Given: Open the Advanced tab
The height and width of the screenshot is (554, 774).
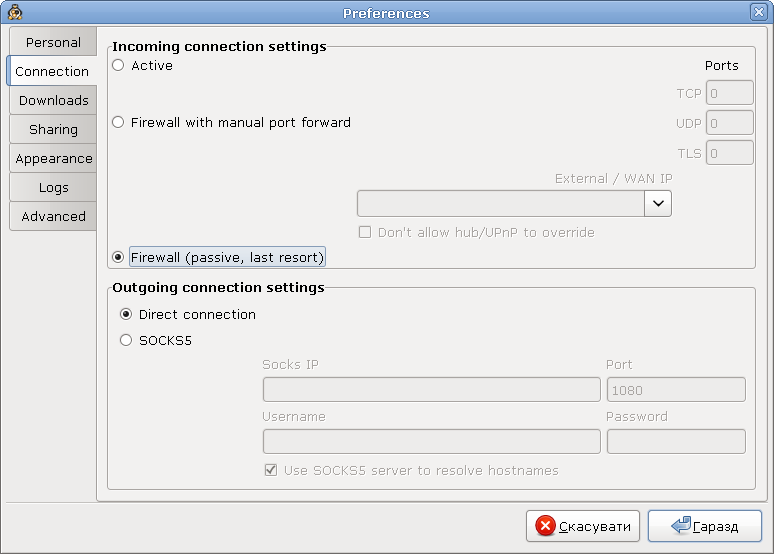Looking at the screenshot, I should coord(53,217).
